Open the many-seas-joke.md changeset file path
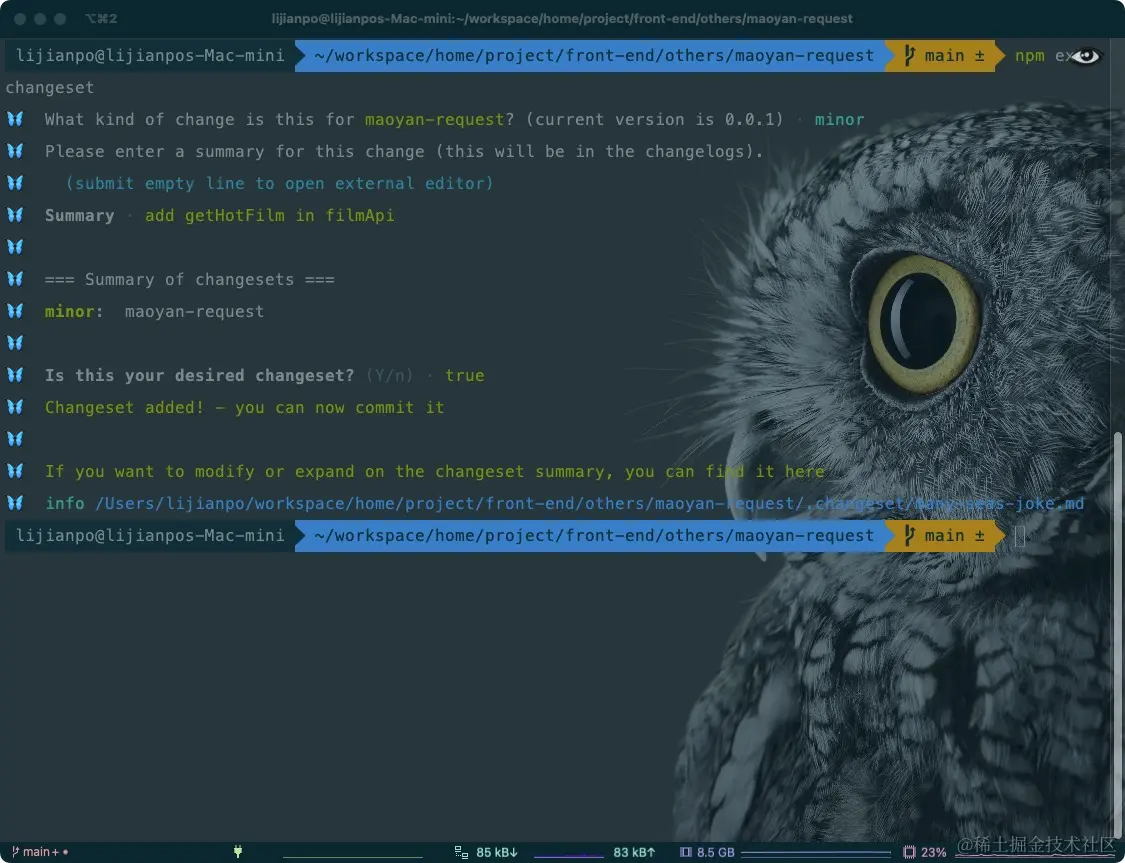1125x863 pixels. [589, 504]
